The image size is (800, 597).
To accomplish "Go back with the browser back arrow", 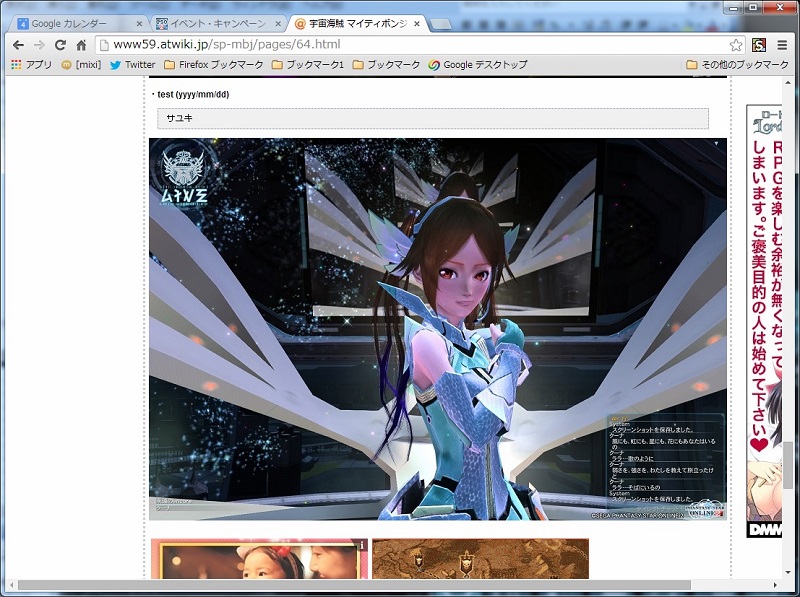I will [18, 45].
